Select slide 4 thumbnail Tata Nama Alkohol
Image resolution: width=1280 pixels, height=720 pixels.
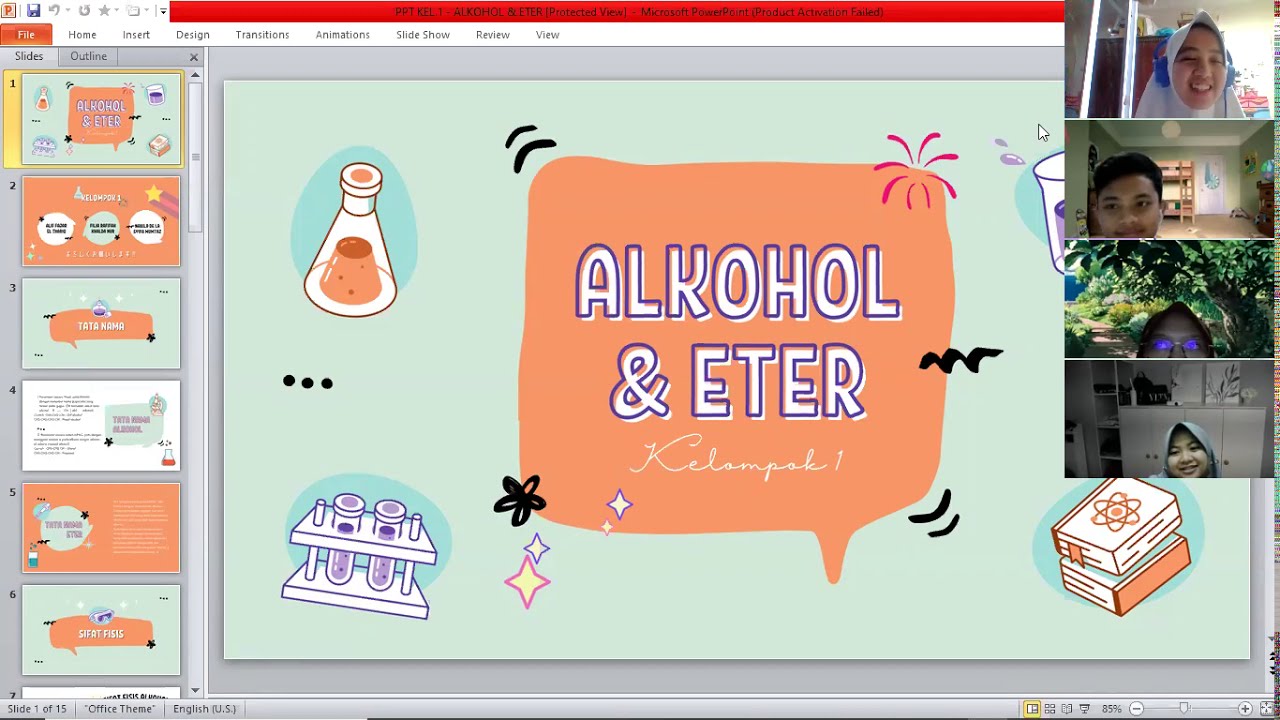101,426
